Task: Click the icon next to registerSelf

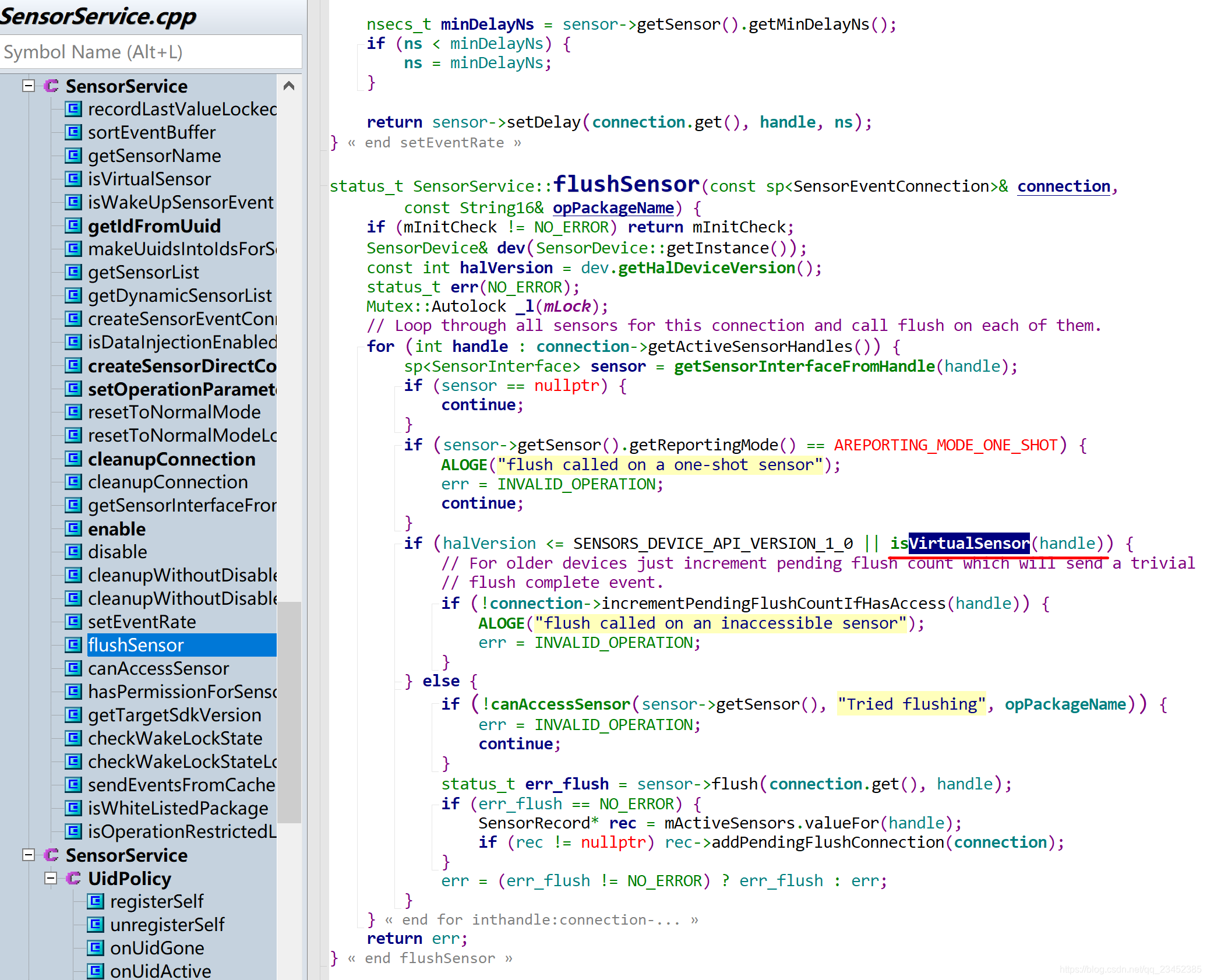Action: pos(96,901)
